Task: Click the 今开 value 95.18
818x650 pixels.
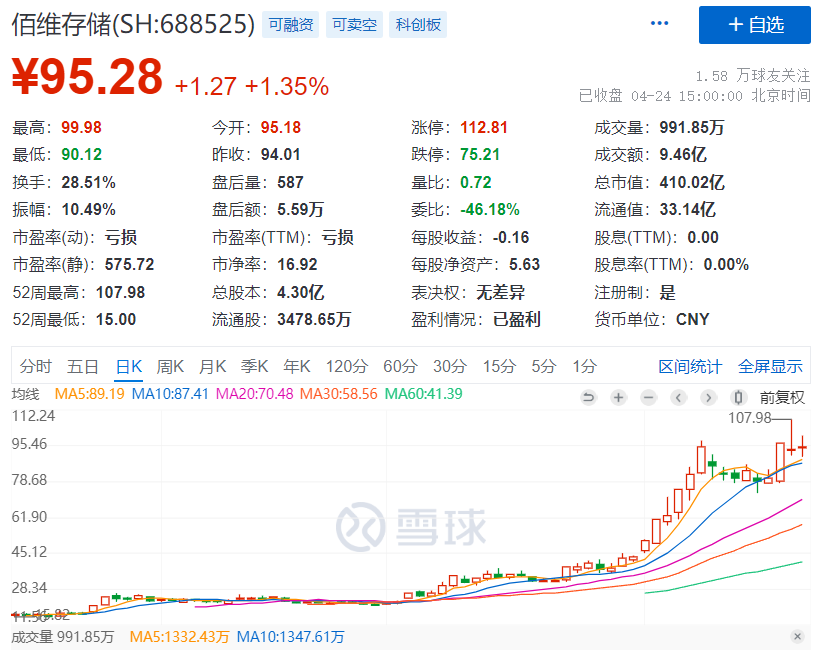Action: tap(281, 127)
